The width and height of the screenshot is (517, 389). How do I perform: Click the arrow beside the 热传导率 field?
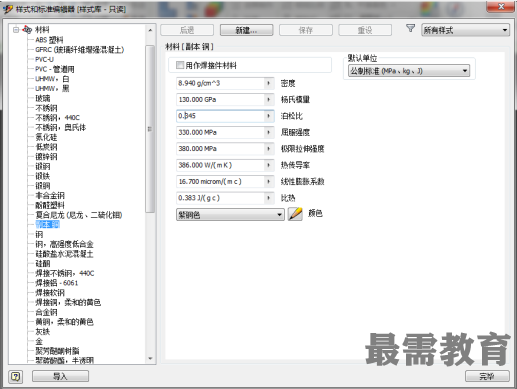pyautogui.click(x=269, y=165)
